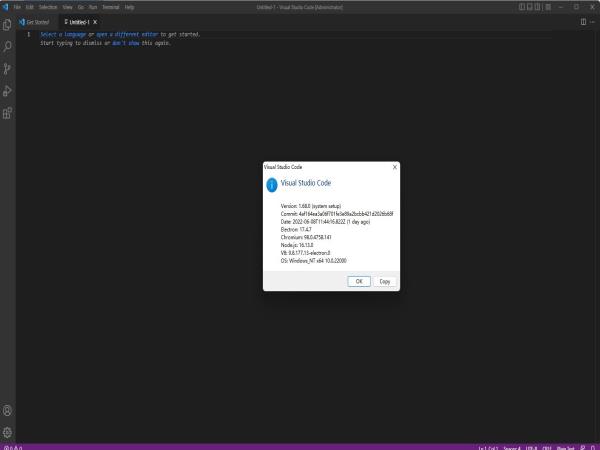Open the Accounts menu icon
The width and height of the screenshot is (600, 450).
(x=7, y=411)
